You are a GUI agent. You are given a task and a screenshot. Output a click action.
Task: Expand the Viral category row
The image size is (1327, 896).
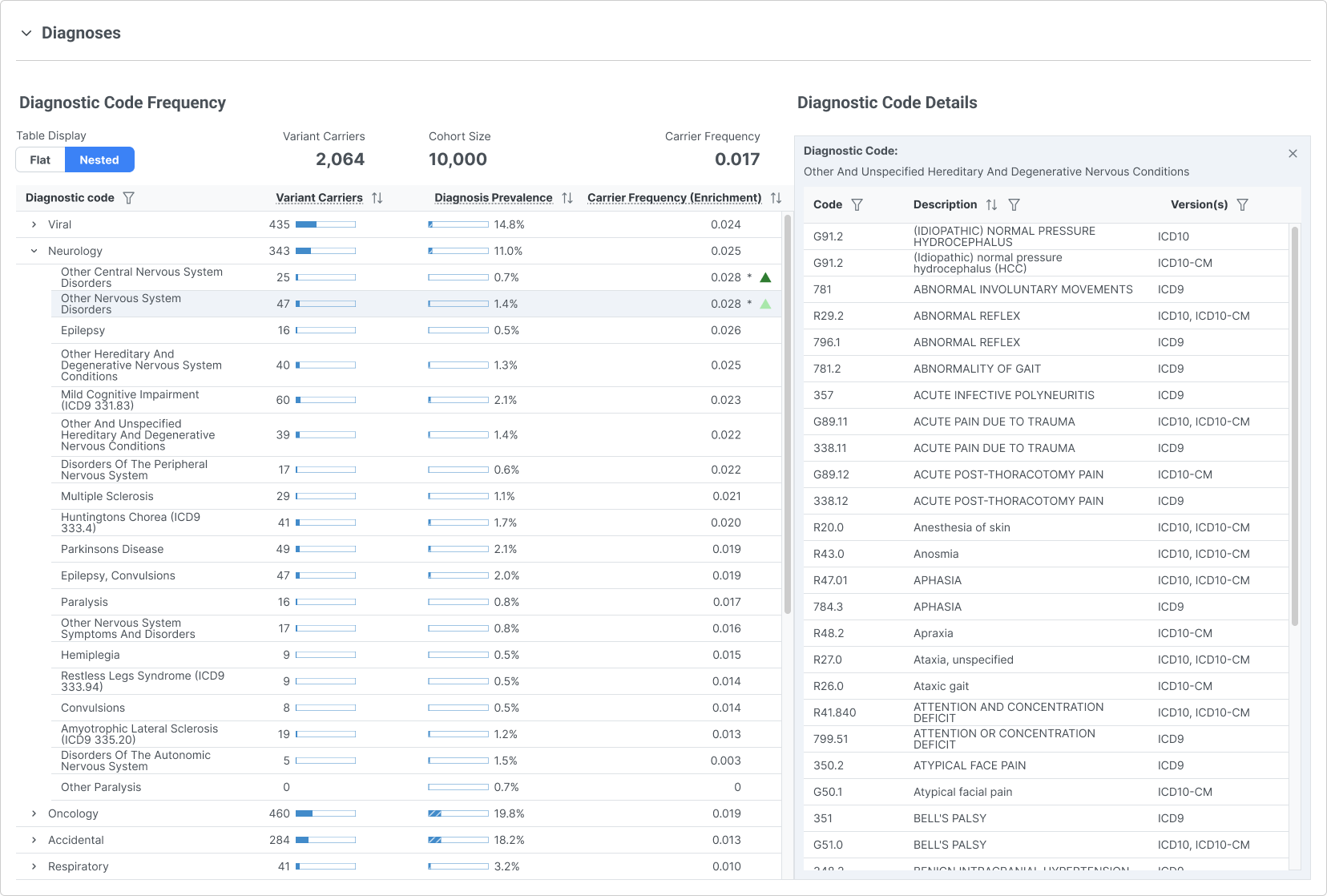[34, 224]
